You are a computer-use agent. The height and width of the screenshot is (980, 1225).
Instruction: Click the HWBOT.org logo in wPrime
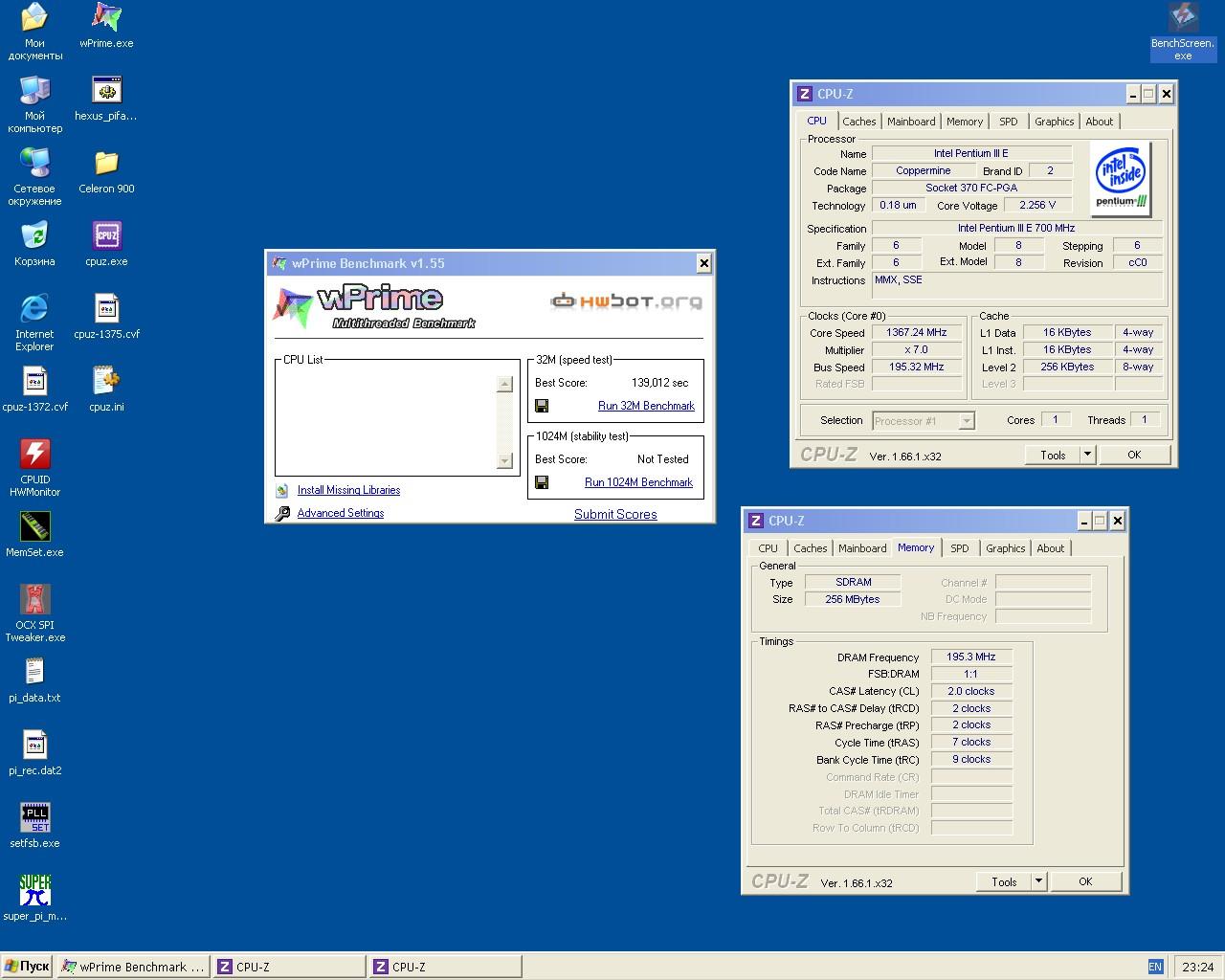point(626,301)
